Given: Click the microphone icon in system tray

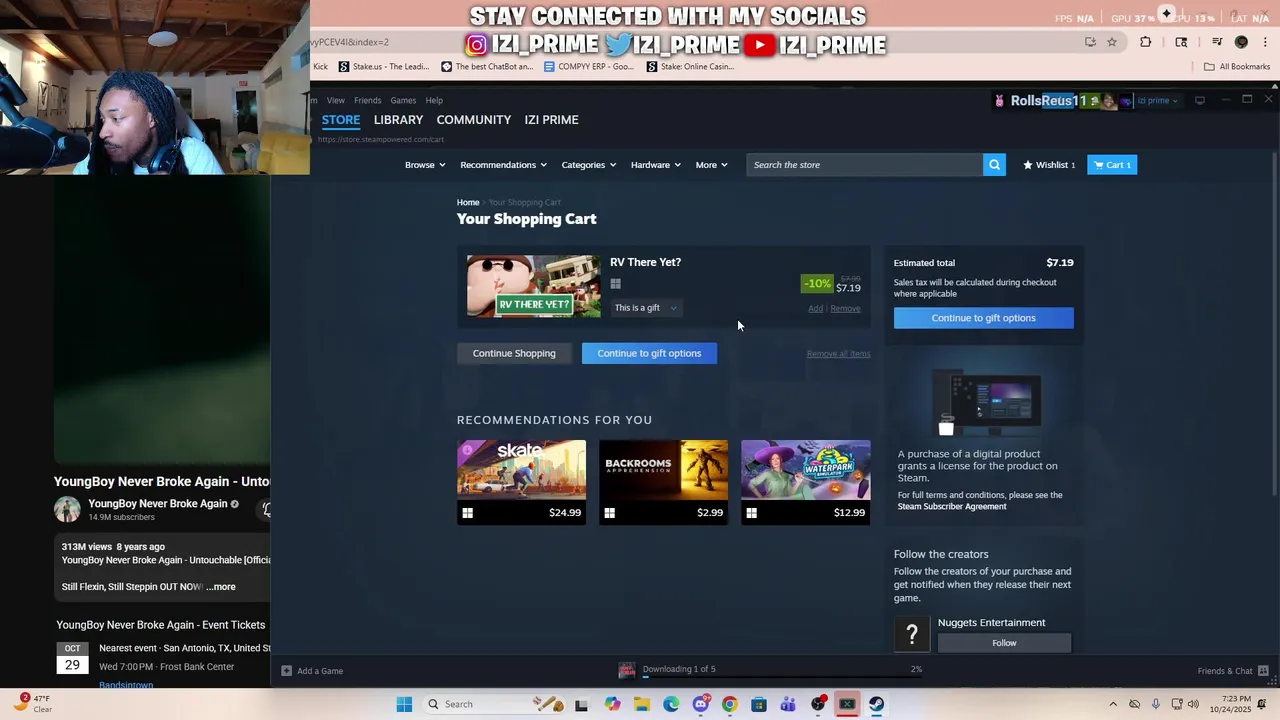Looking at the screenshot, I should (1156, 704).
